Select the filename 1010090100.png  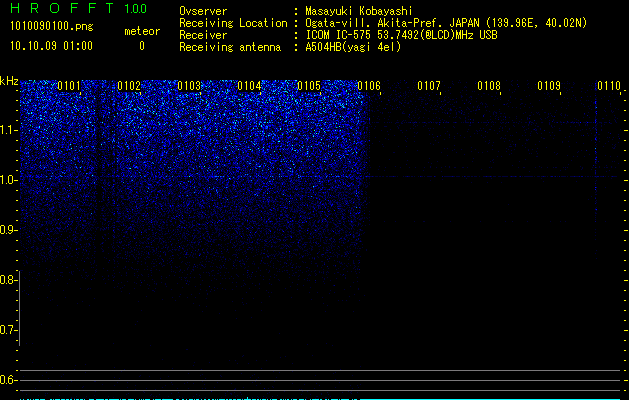[x=52, y=27]
